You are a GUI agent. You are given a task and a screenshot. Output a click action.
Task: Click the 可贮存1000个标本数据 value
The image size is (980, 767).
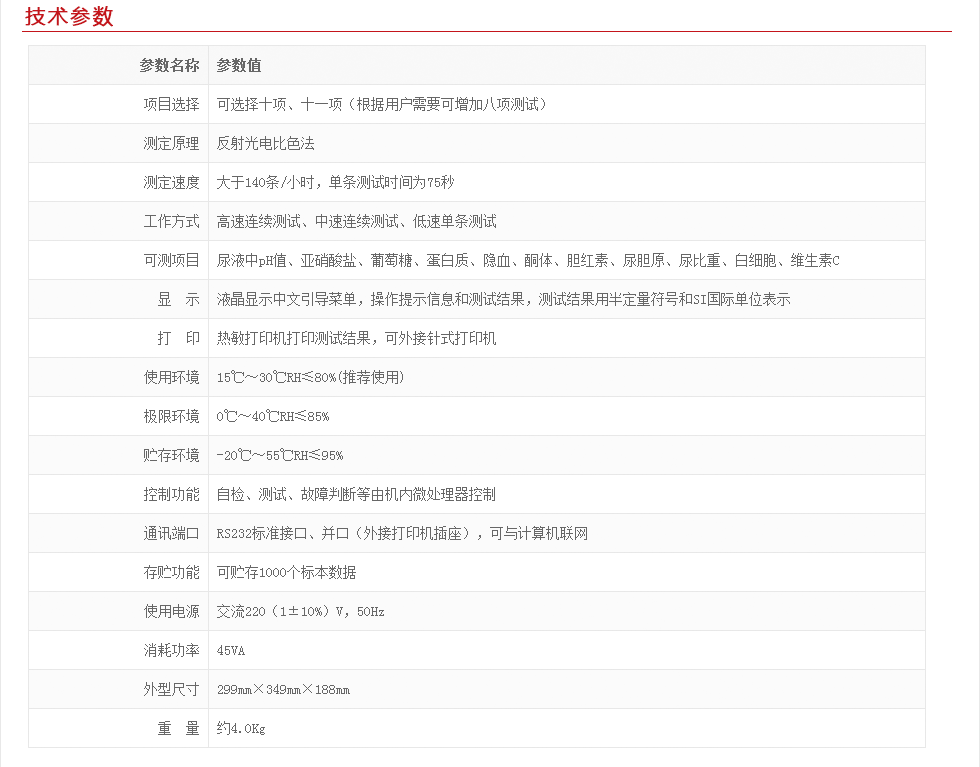286,573
